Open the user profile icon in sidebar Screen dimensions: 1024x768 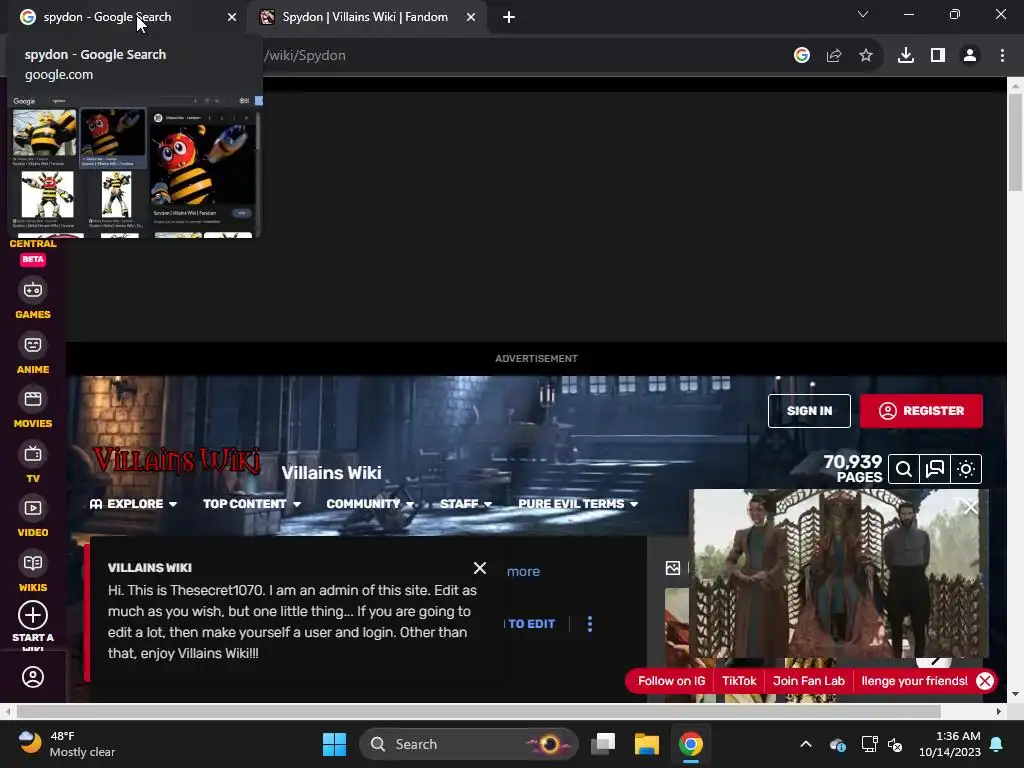(x=33, y=677)
